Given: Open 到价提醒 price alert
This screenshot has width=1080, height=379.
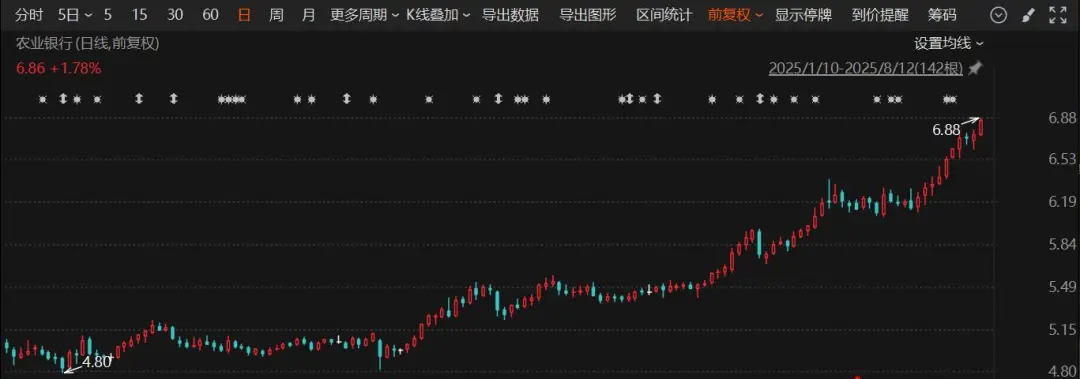Looking at the screenshot, I should (x=880, y=14).
